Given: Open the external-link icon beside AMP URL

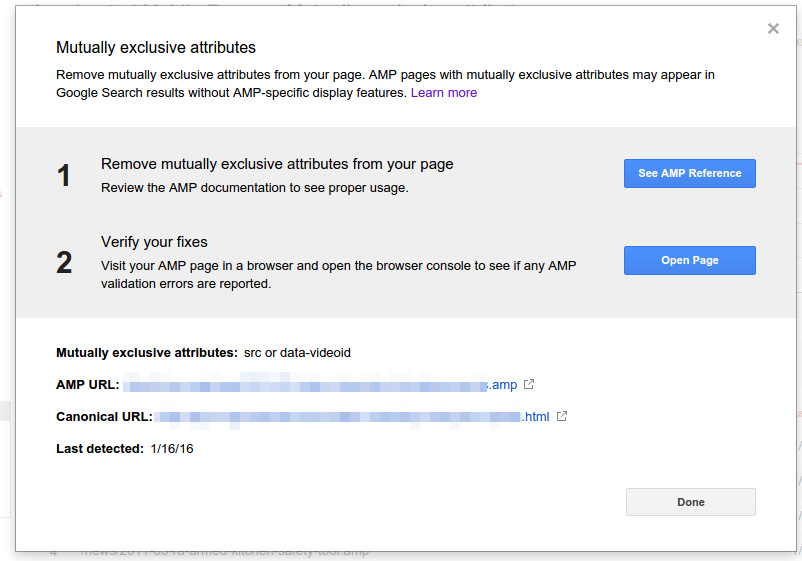Looking at the screenshot, I should pyautogui.click(x=529, y=384).
